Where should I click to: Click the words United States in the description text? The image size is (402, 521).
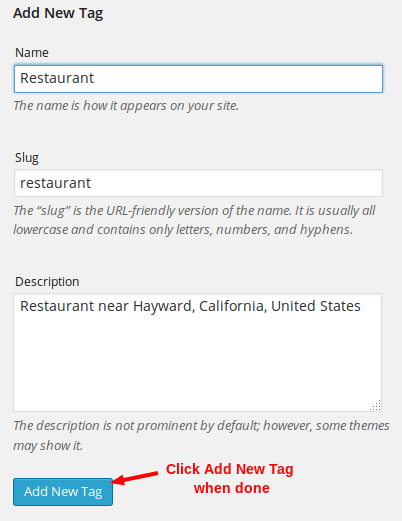(316, 306)
